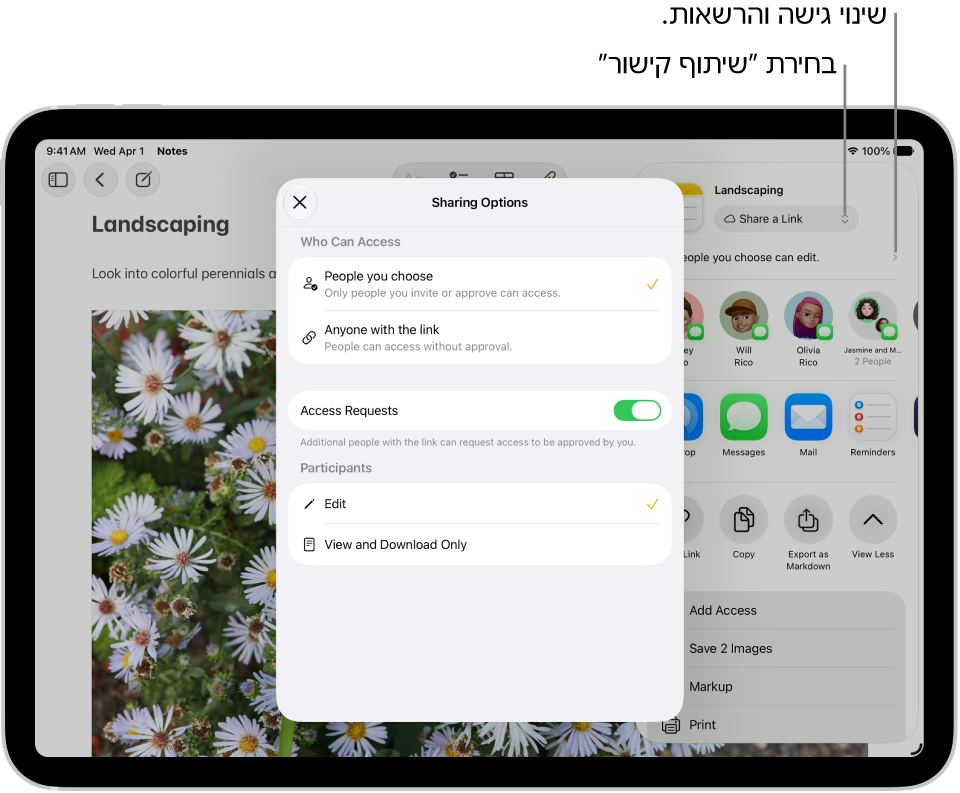Viewport: 960px width, 793px height.
Task: Collapse actions with View Less chevron
Action: pos(872,520)
